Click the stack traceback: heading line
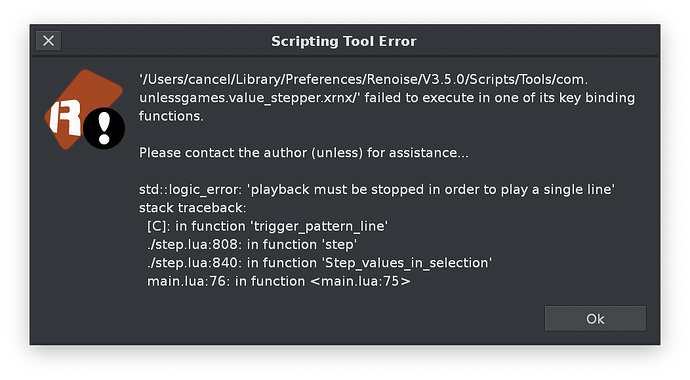 pyautogui.click(x=192, y=208)
